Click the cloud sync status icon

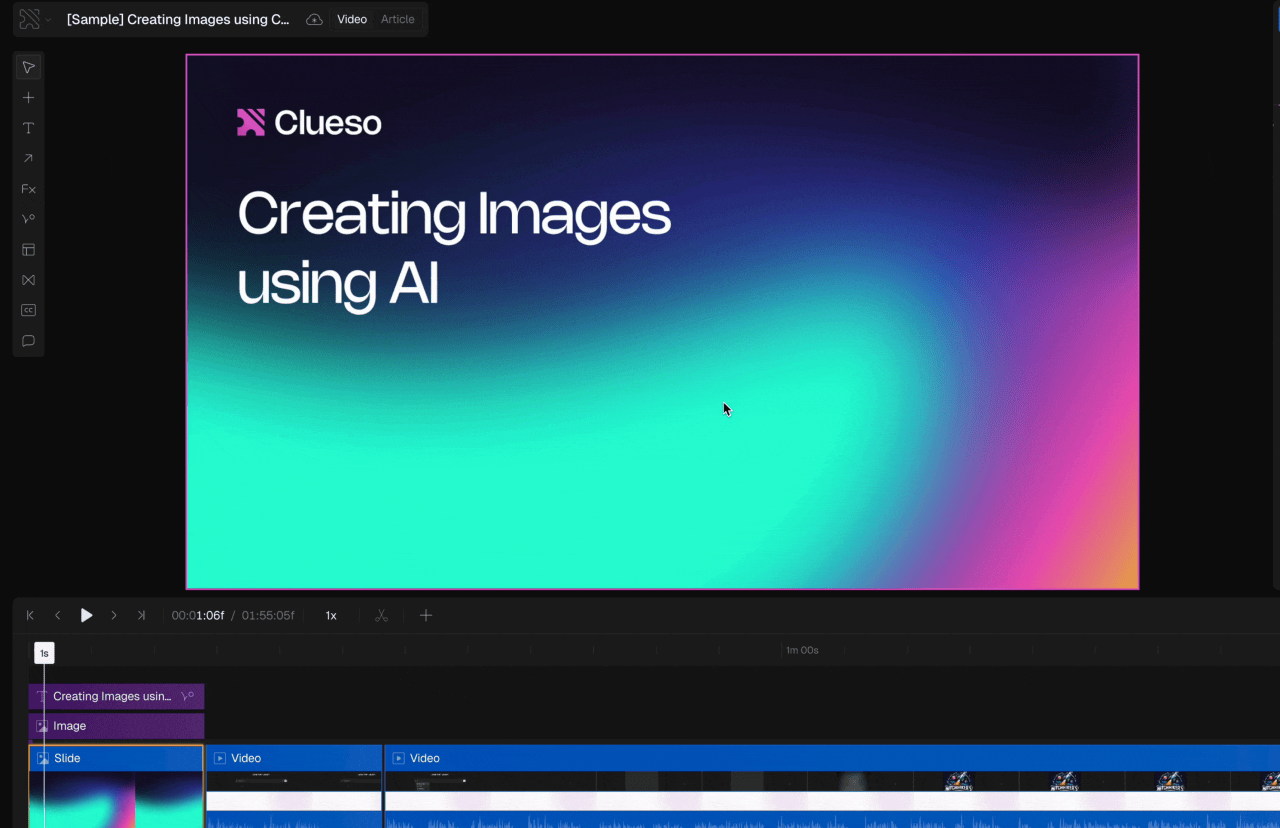click(314, 19)
